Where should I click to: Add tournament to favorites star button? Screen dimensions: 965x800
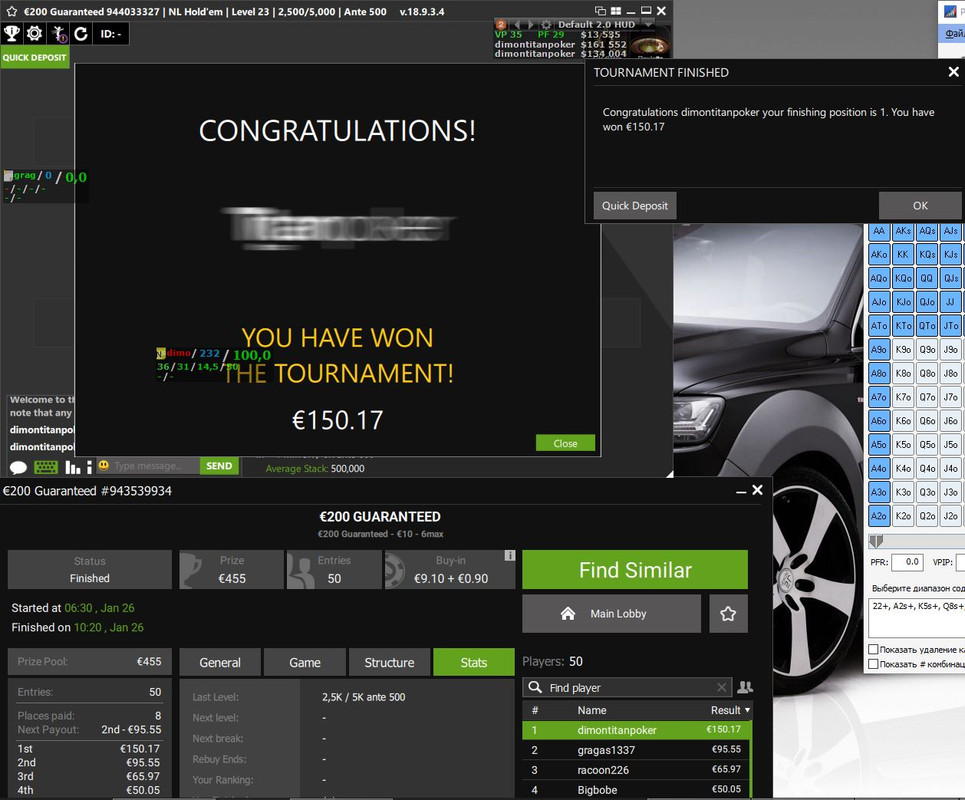pos(728,614)
